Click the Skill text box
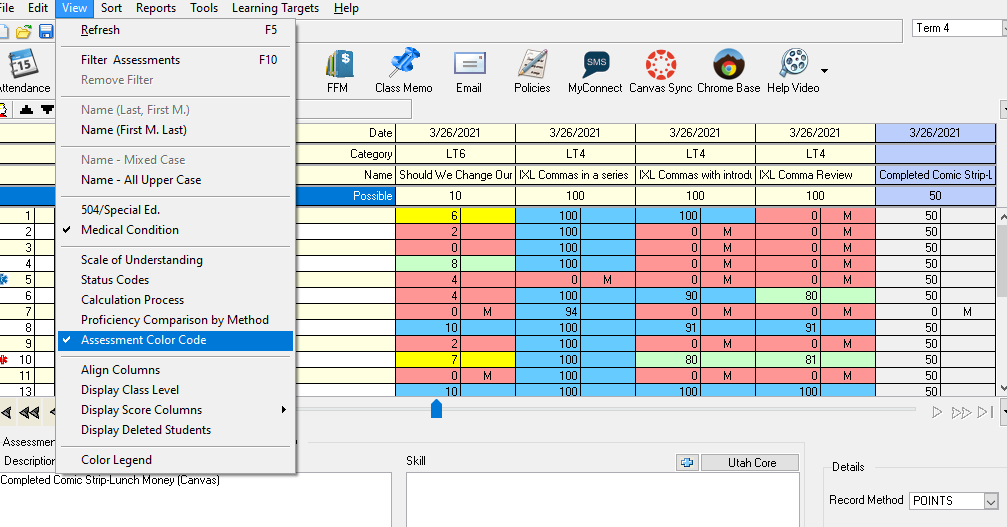Viewport: 1007px width, 527px height. (x=602, y=500)
